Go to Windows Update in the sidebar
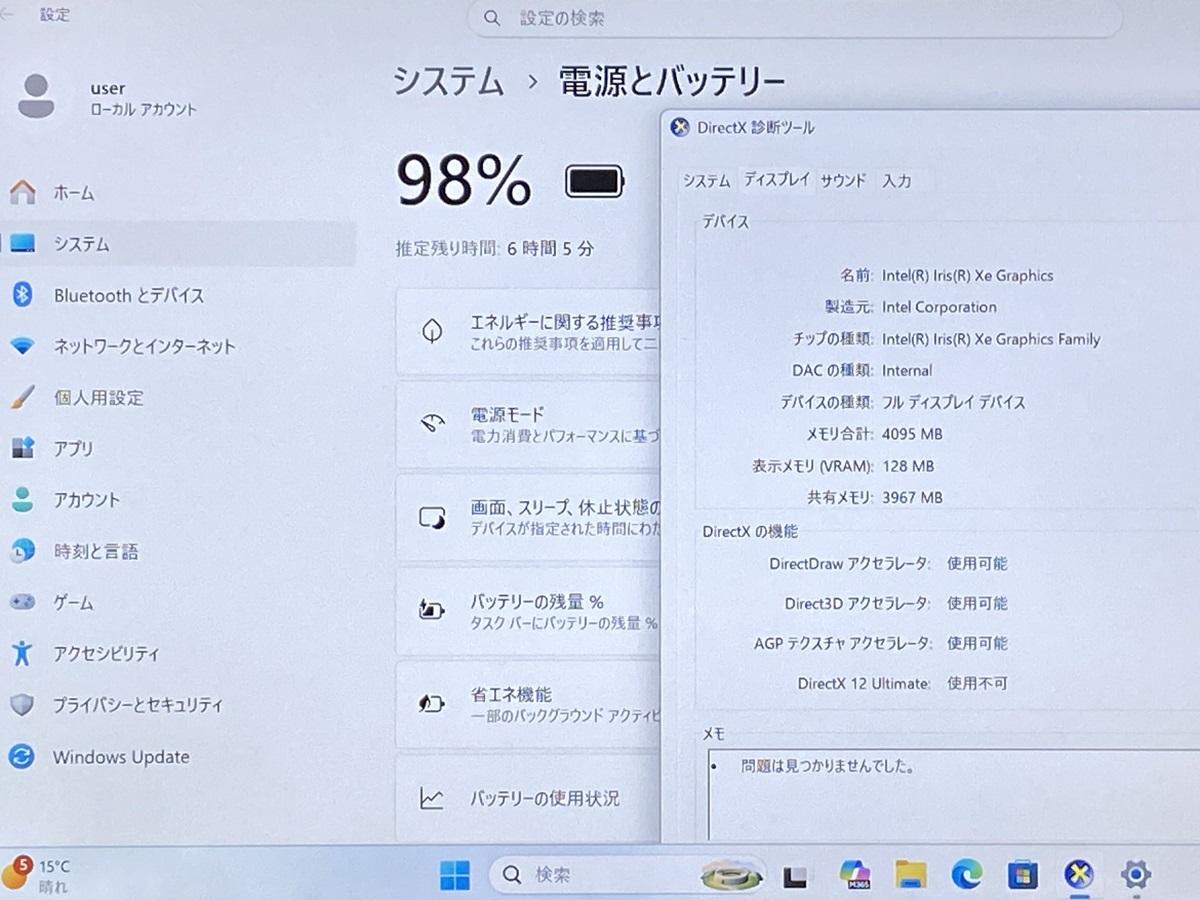 click(x=120, y=757)
